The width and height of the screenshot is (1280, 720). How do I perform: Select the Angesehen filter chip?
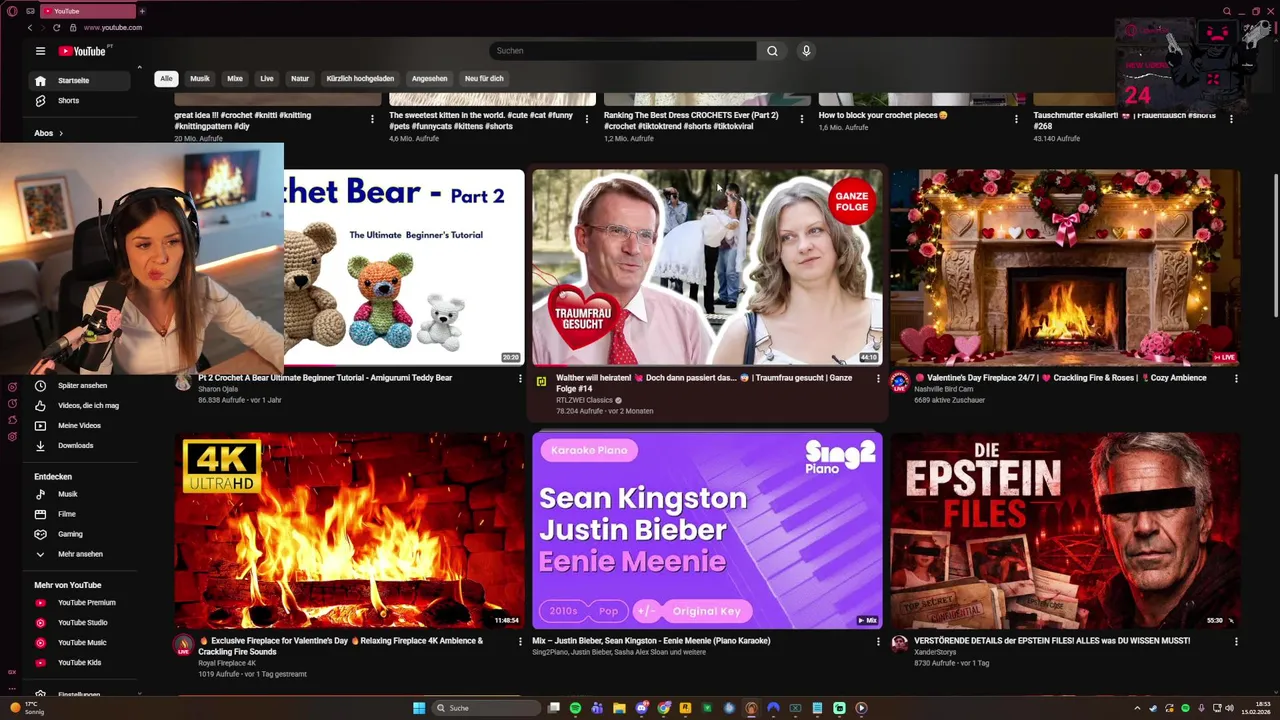(430, 78)
